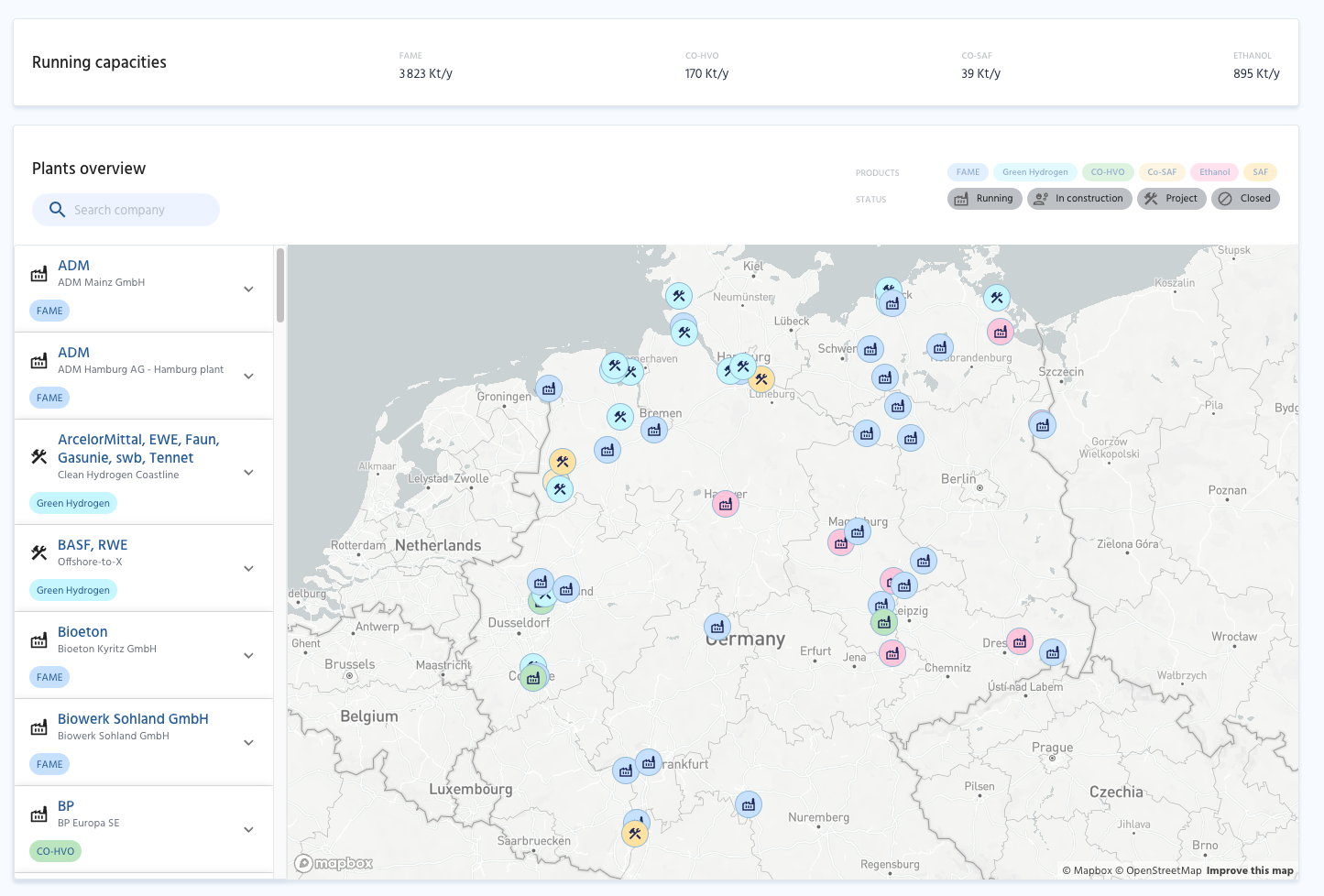Expand the Biowerk Sohland GmbH entry
The image size is (1324, 896).
click(248, 743)
